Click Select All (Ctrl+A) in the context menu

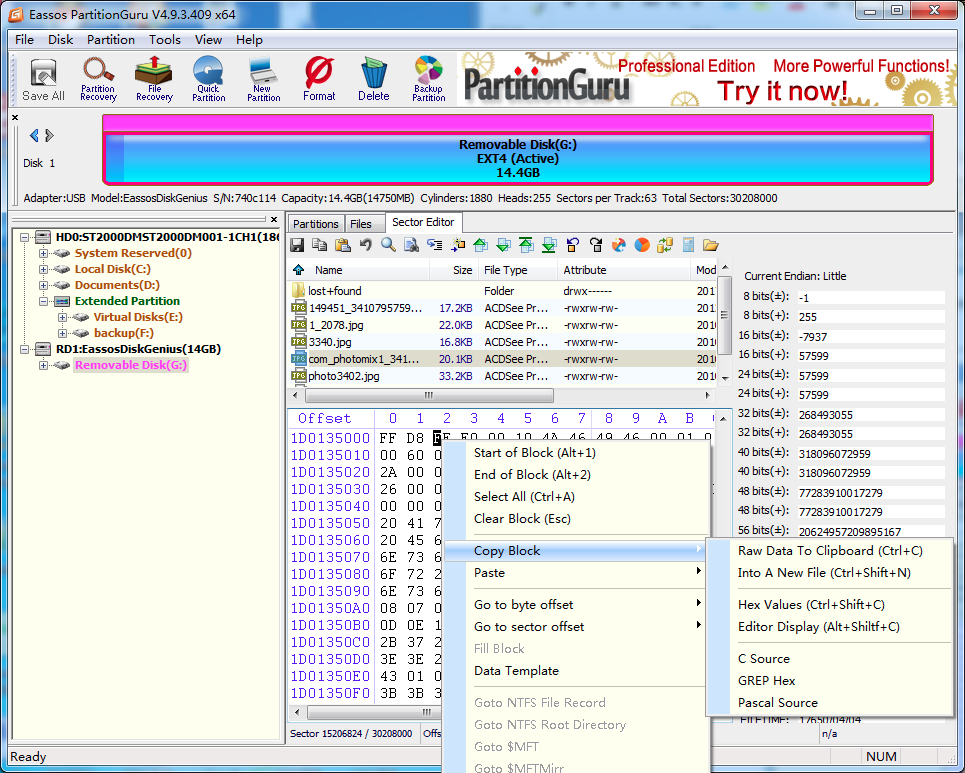524,497
